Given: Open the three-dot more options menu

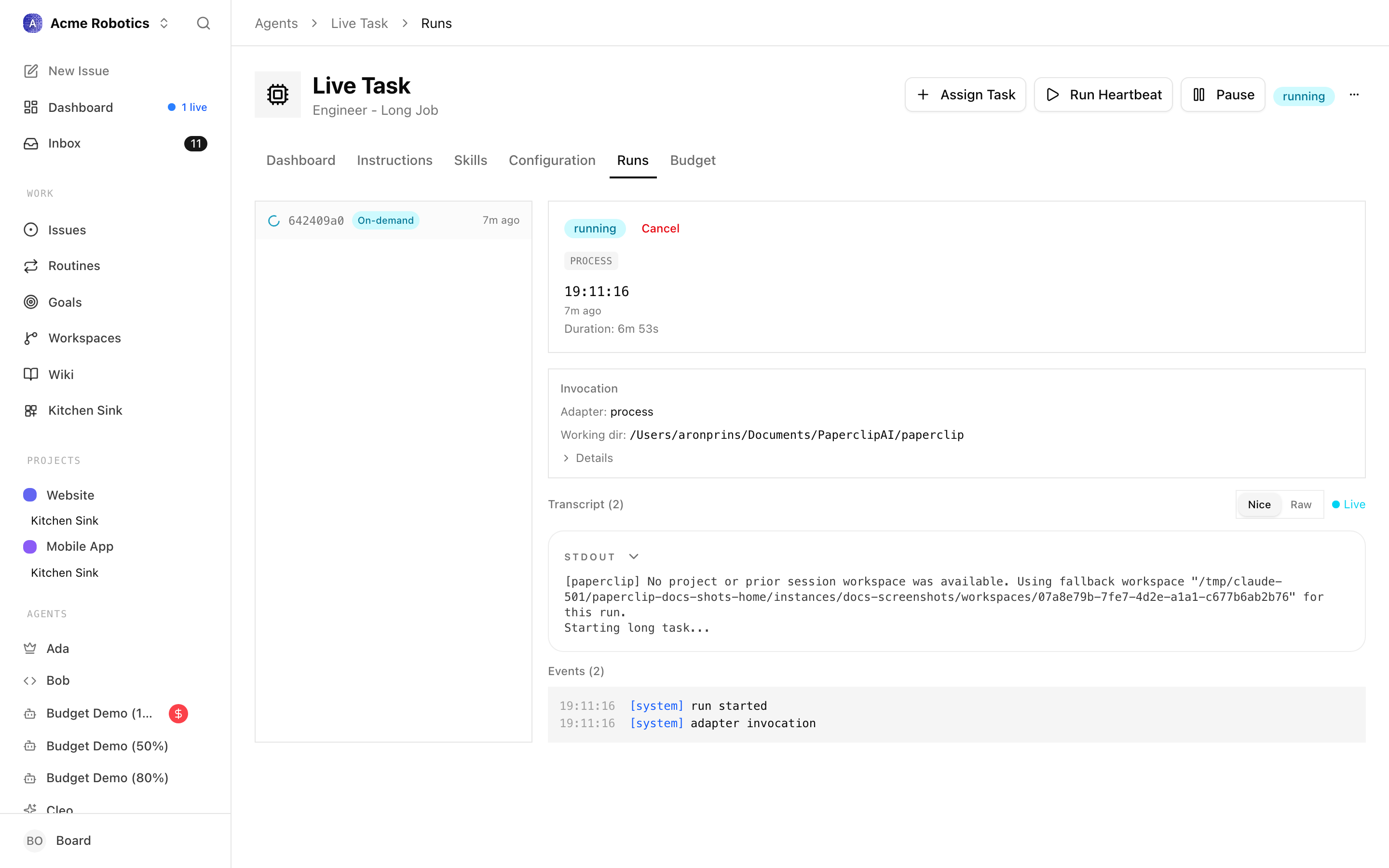Looking at the screenshot, I should pyautogui.click(x=1354, y=95).
